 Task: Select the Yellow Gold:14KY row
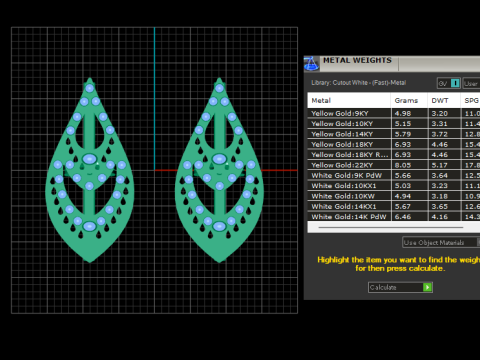394,134
